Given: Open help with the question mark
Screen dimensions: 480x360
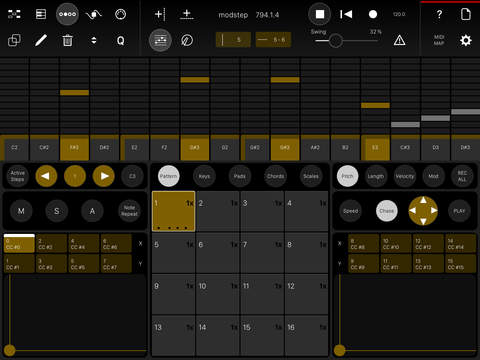Looking at the screenshot, I should click(439, 14).
